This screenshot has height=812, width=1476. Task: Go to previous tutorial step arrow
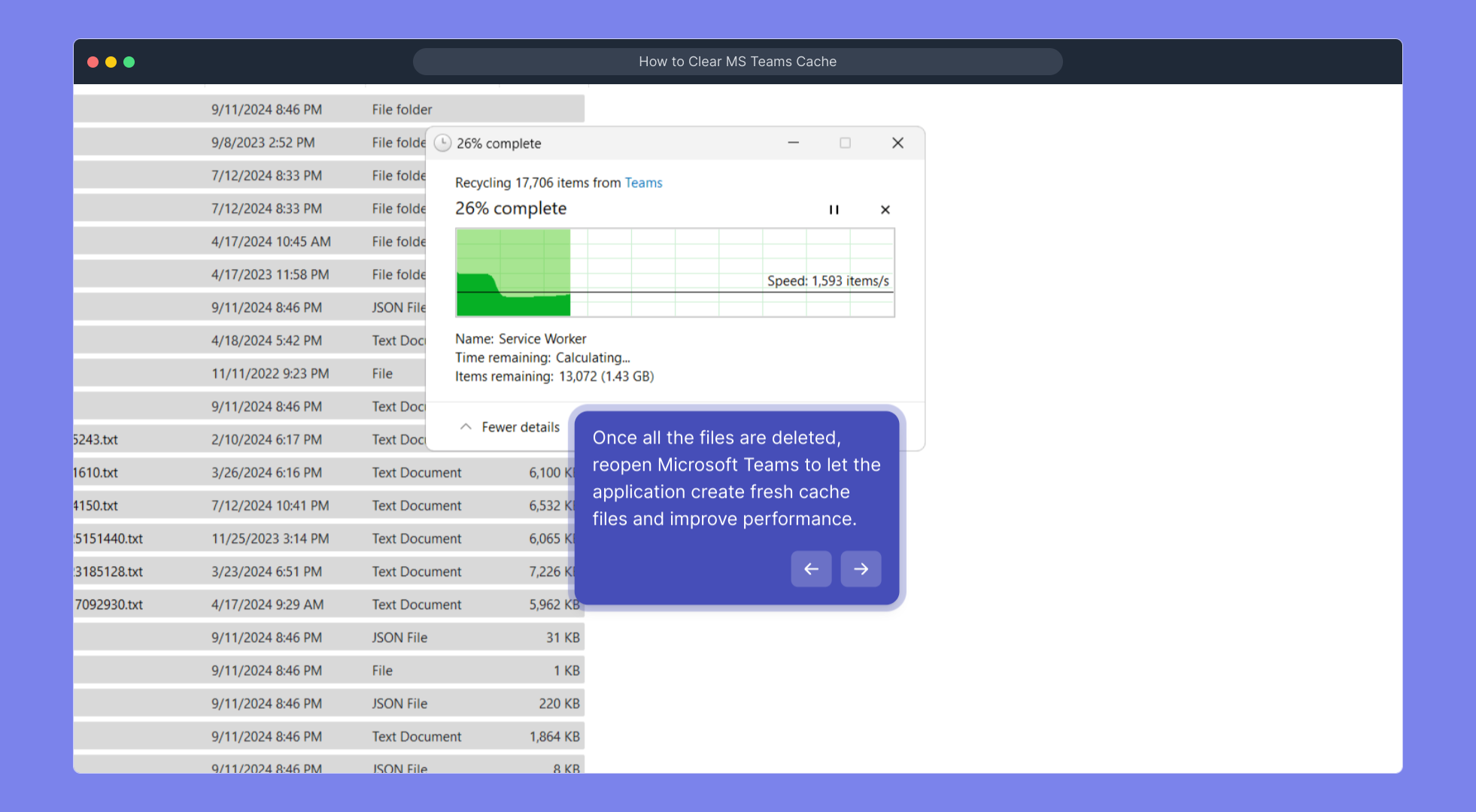click(x=811, y=569)
